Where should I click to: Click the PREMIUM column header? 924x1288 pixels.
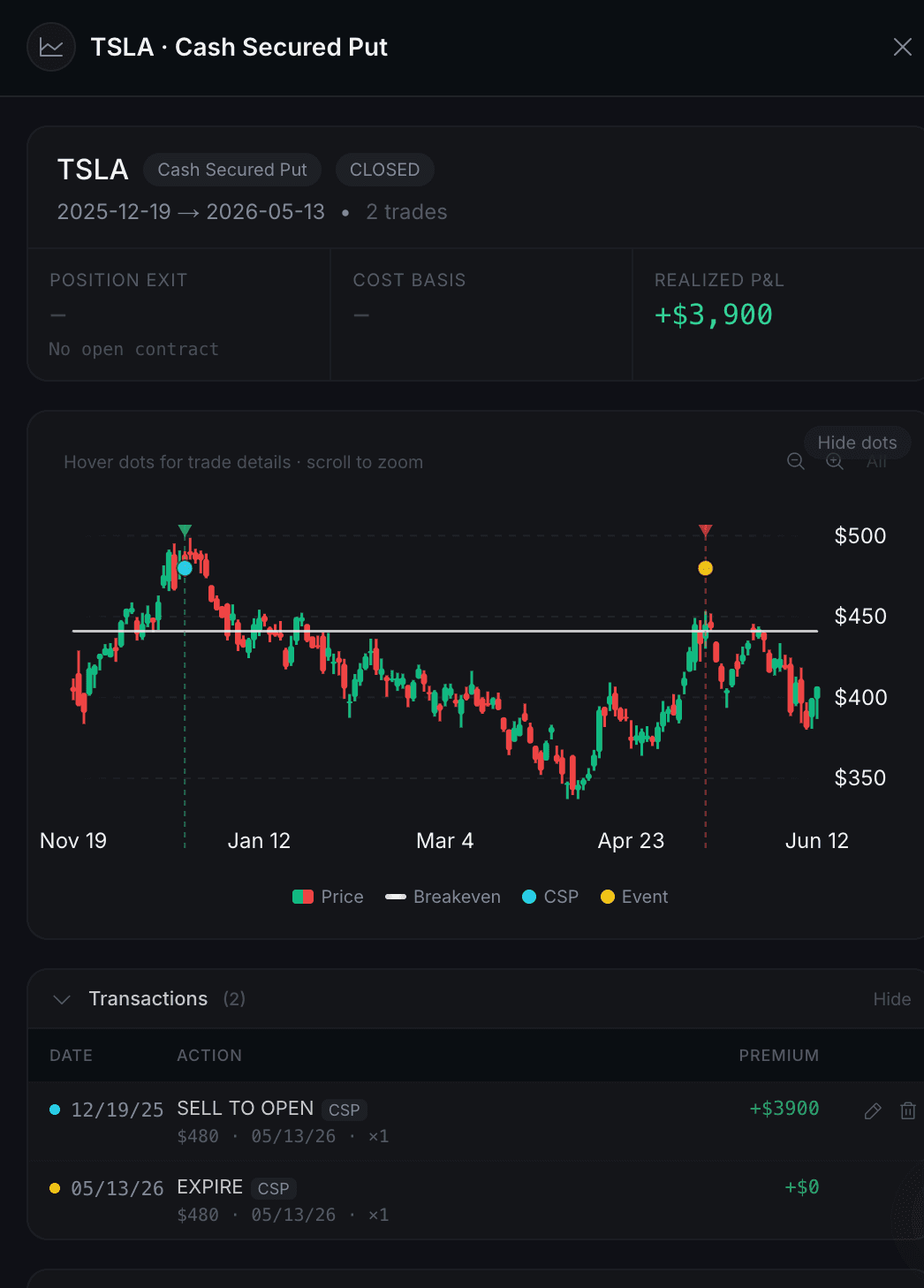tap(779, 1056)
